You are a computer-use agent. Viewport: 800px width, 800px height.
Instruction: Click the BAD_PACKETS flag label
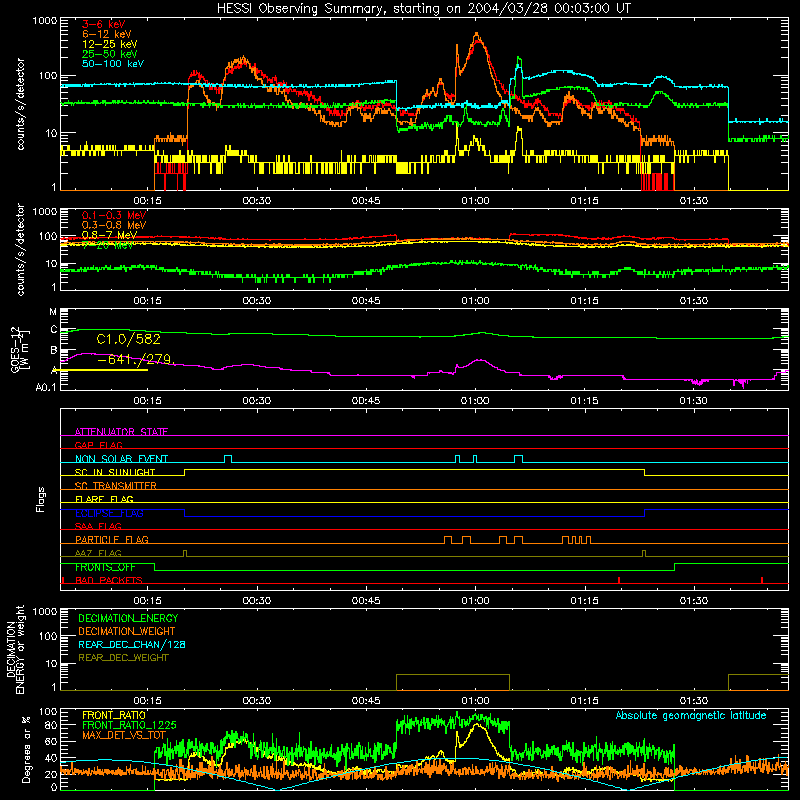coord(109,580)
